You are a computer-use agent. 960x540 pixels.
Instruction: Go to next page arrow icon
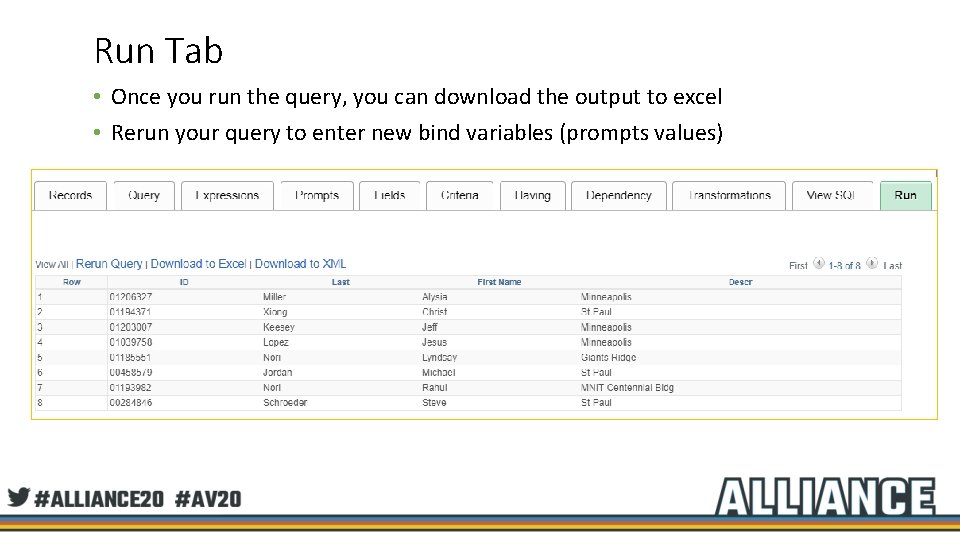click(x=872, y=263)
